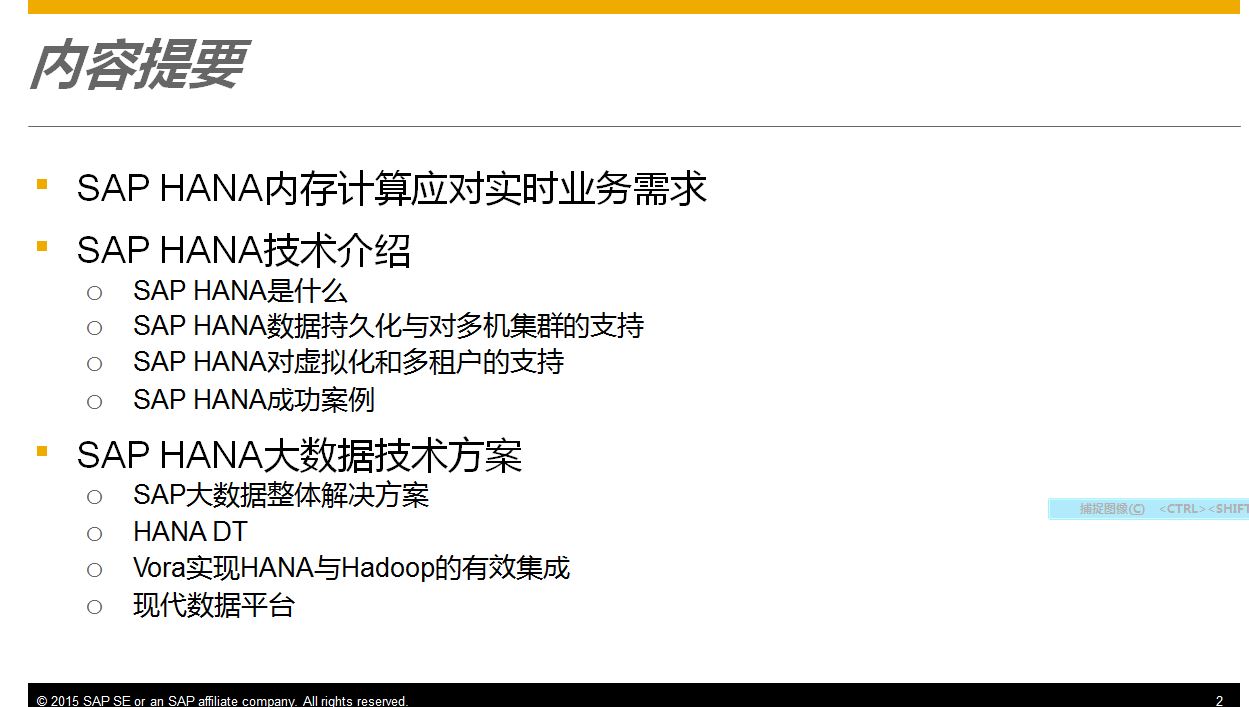This screenshot has height=707, width=1249.
Task: Select heading SAP HANA技术介绍
Action: click(244, 250)
